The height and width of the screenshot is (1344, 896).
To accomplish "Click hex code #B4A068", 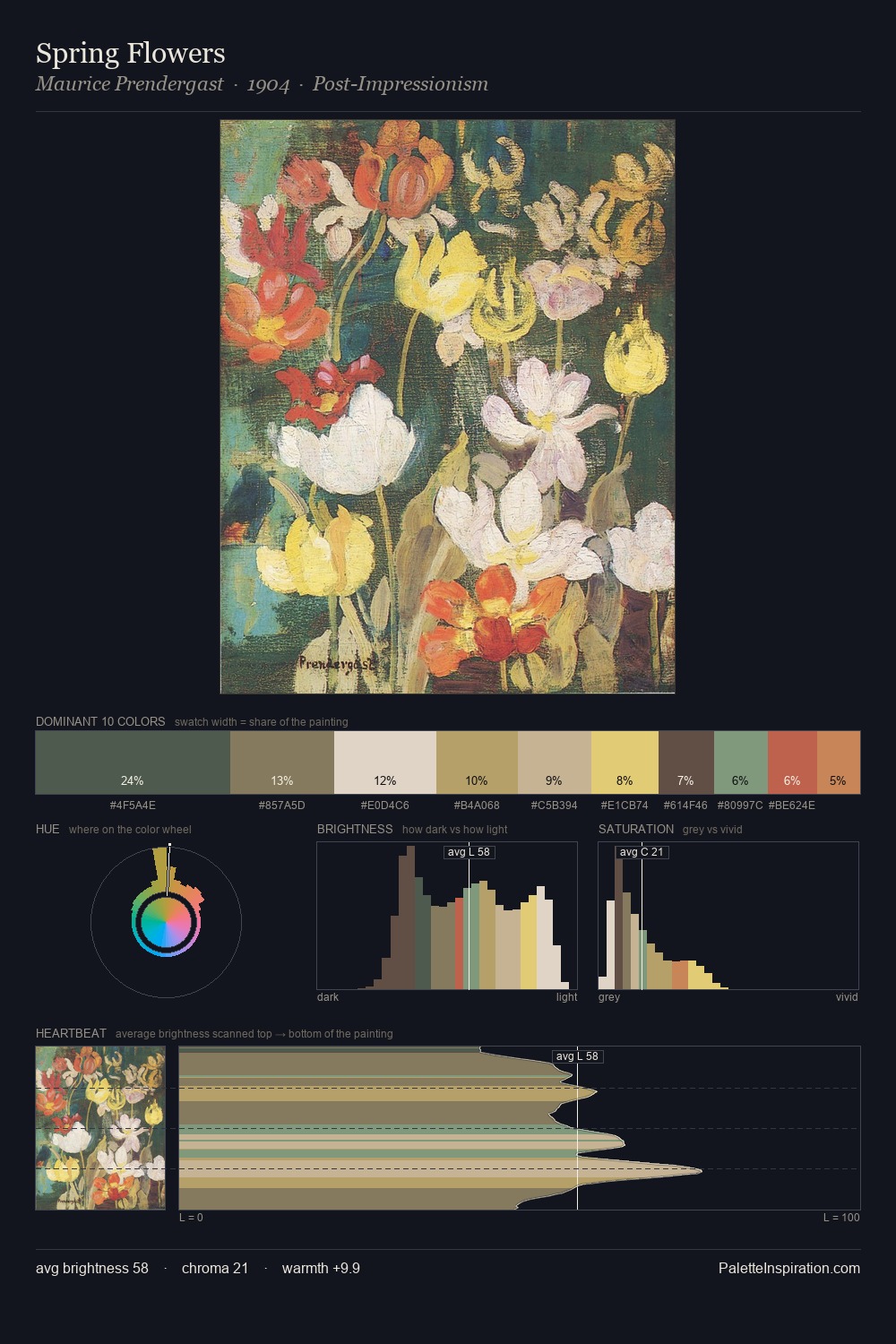I will [x=477, y=806].
